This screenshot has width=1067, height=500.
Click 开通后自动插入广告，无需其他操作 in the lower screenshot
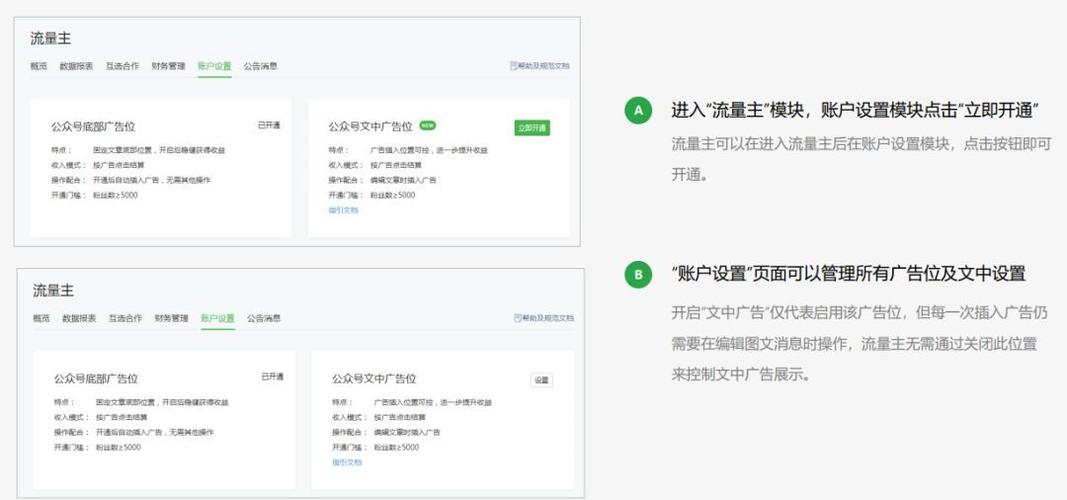(155, 432)
